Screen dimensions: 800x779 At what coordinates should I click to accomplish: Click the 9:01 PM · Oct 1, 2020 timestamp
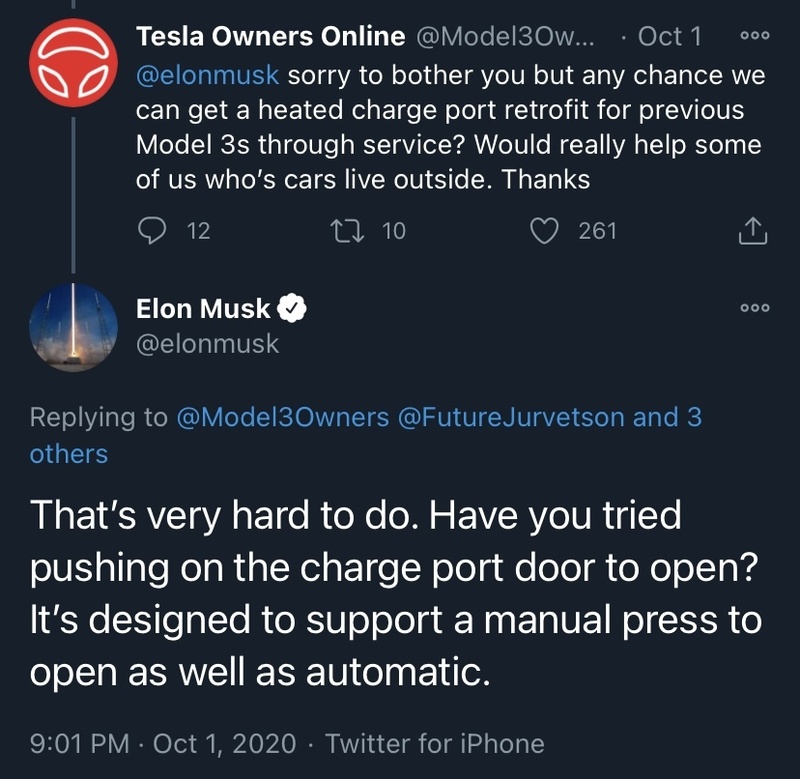click(163, 743)
